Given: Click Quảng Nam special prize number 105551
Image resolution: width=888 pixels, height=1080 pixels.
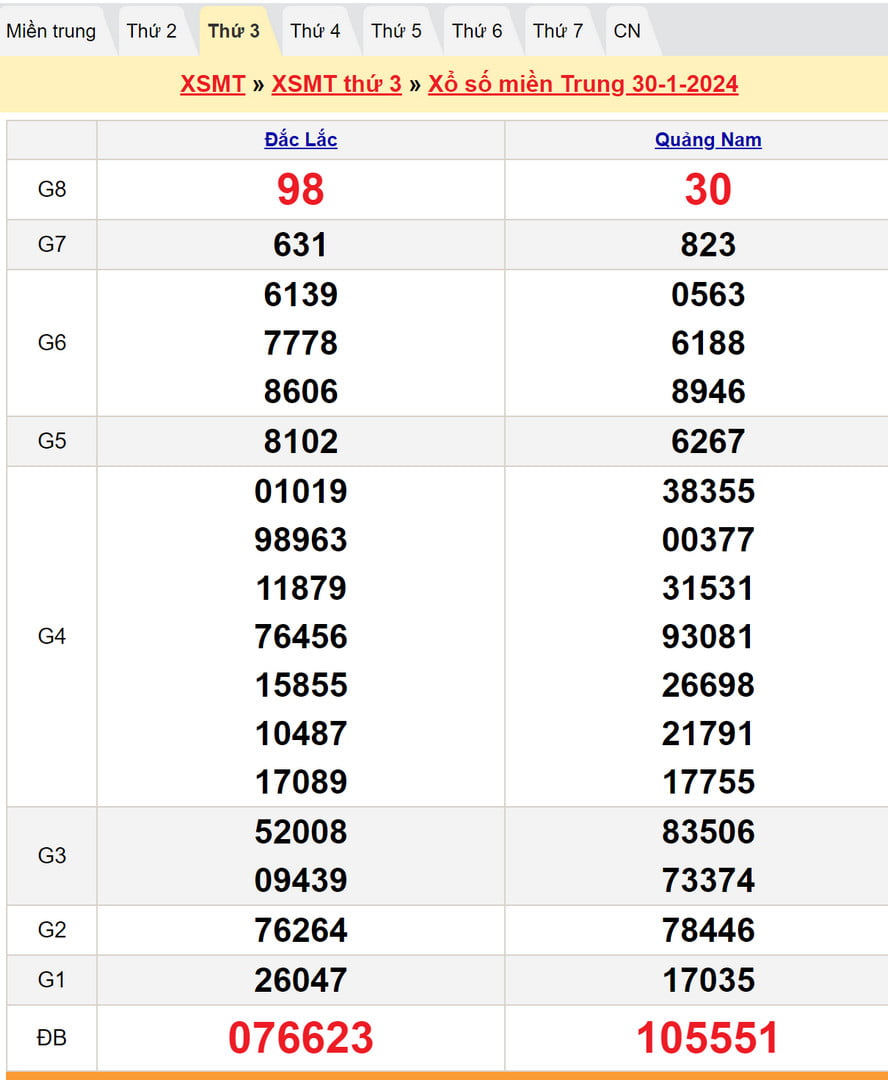Looking at the screenshot, I should (x=708, y=1038).
